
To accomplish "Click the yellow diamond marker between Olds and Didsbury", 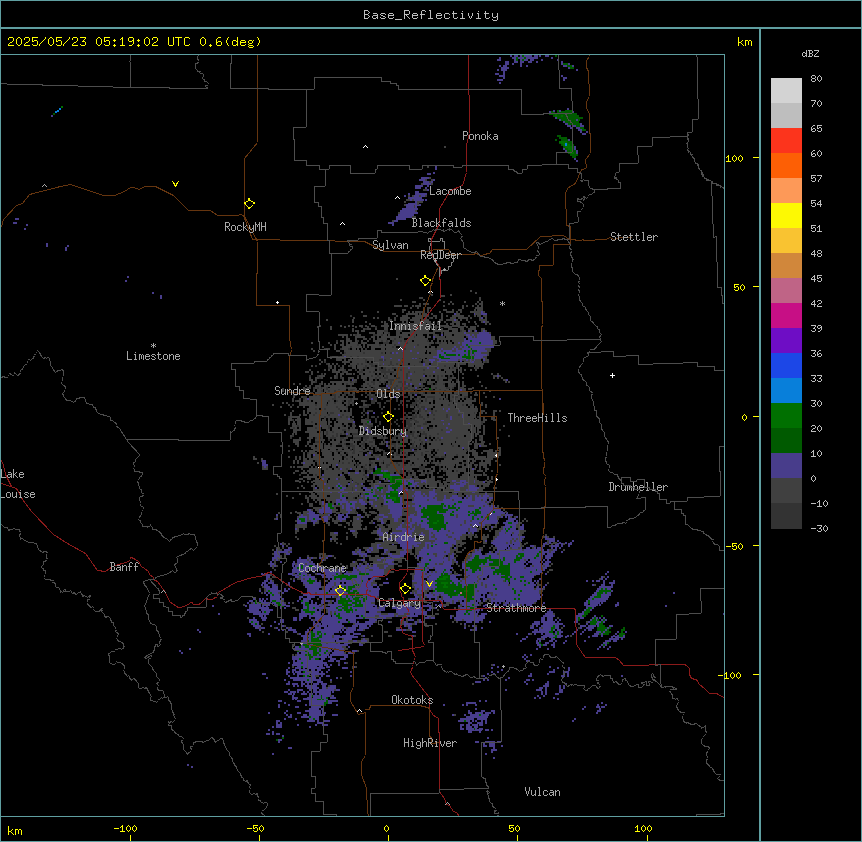I will click(x=388, y=417).
